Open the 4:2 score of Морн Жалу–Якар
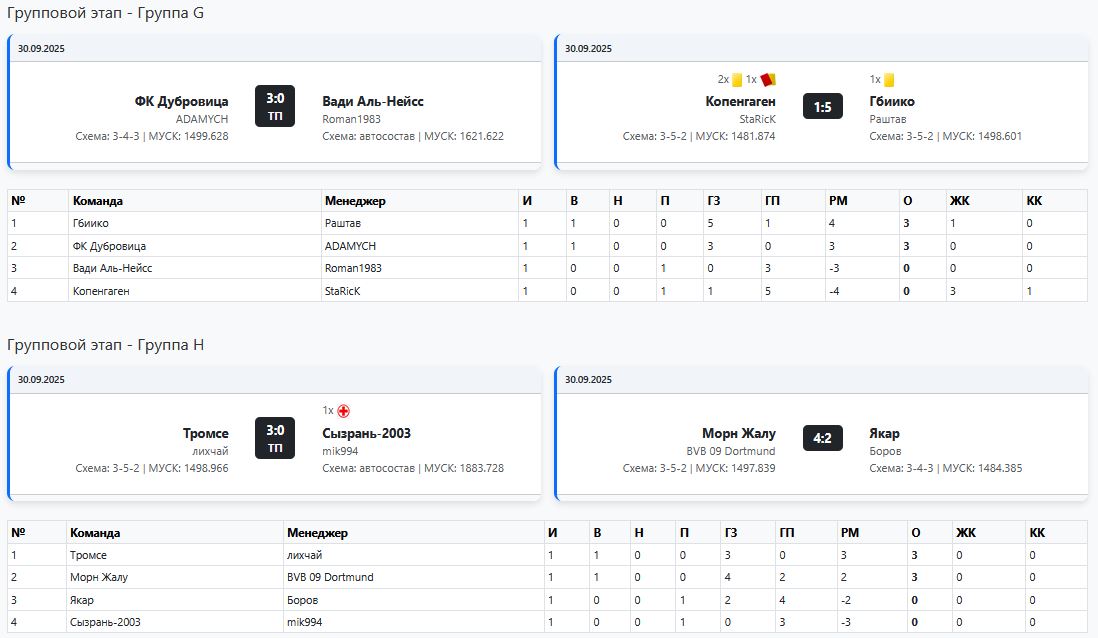This screenshot has height=638, width=1098. click(x=822, y=438)
